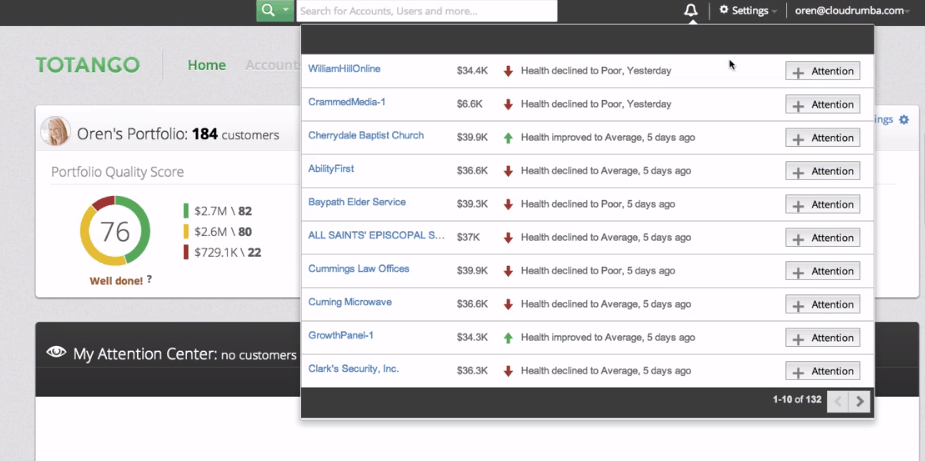Open the Baypath Elder Service account link
925x461 pixels.
[x=357, y=202]
